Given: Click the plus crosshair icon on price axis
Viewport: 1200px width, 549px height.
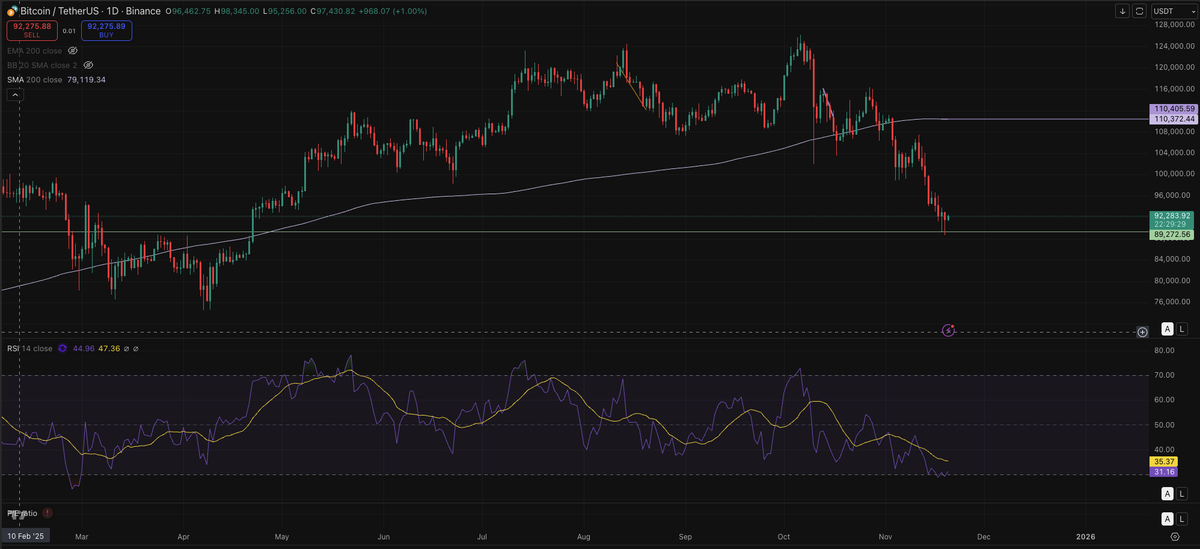Looking at the screenshot, I should pos(1142,331).
